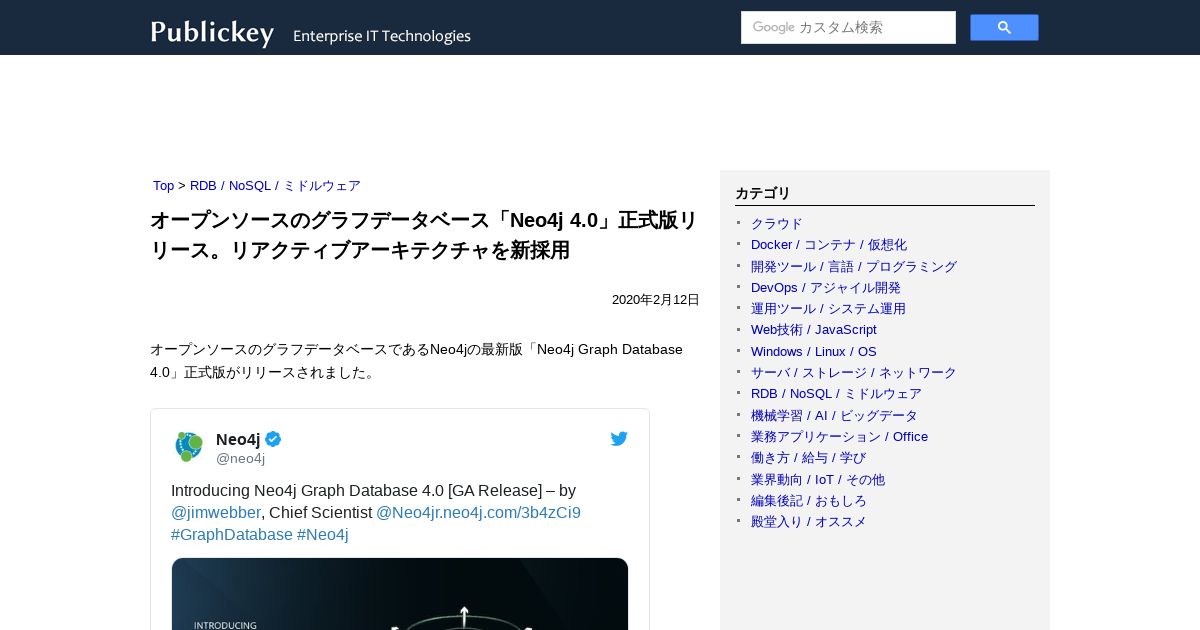Image resolution: width=1200 pixels, height=630 pixels.
Task: Open サーバ / ストレージ / ネットワーク category
Action: click(854, 373)
